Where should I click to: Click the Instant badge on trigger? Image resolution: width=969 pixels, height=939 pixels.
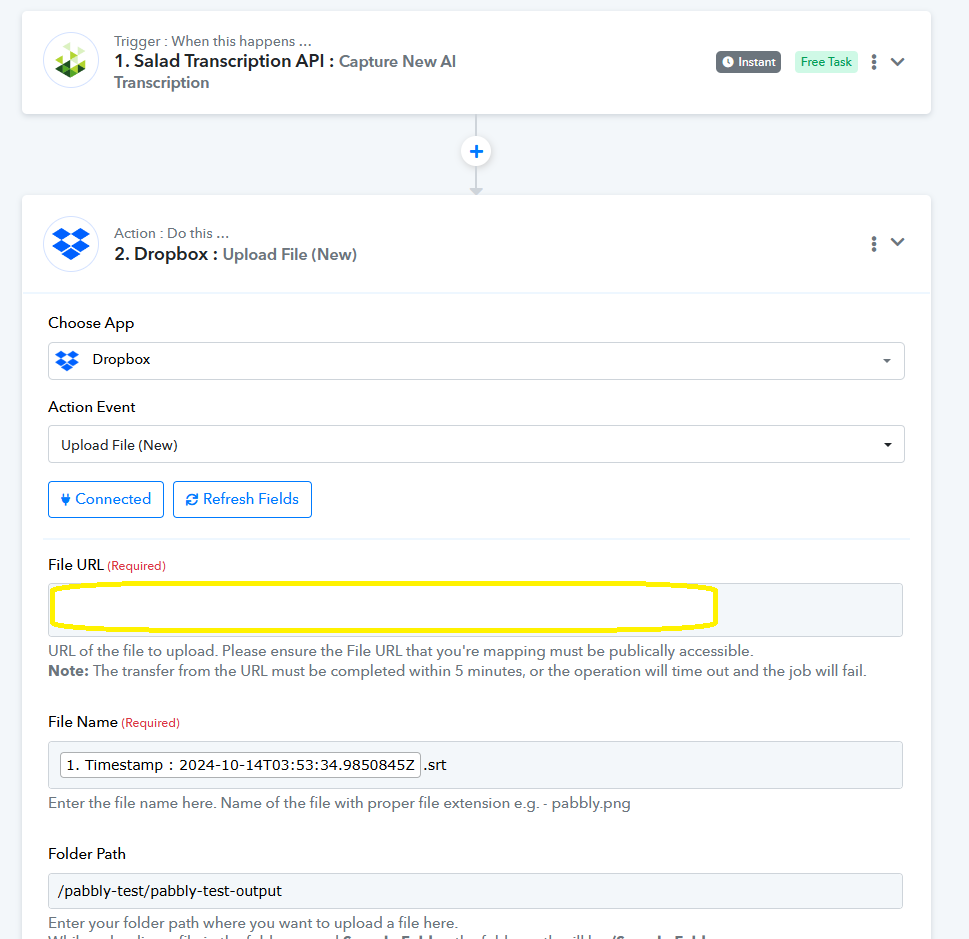tap(748, 62)
